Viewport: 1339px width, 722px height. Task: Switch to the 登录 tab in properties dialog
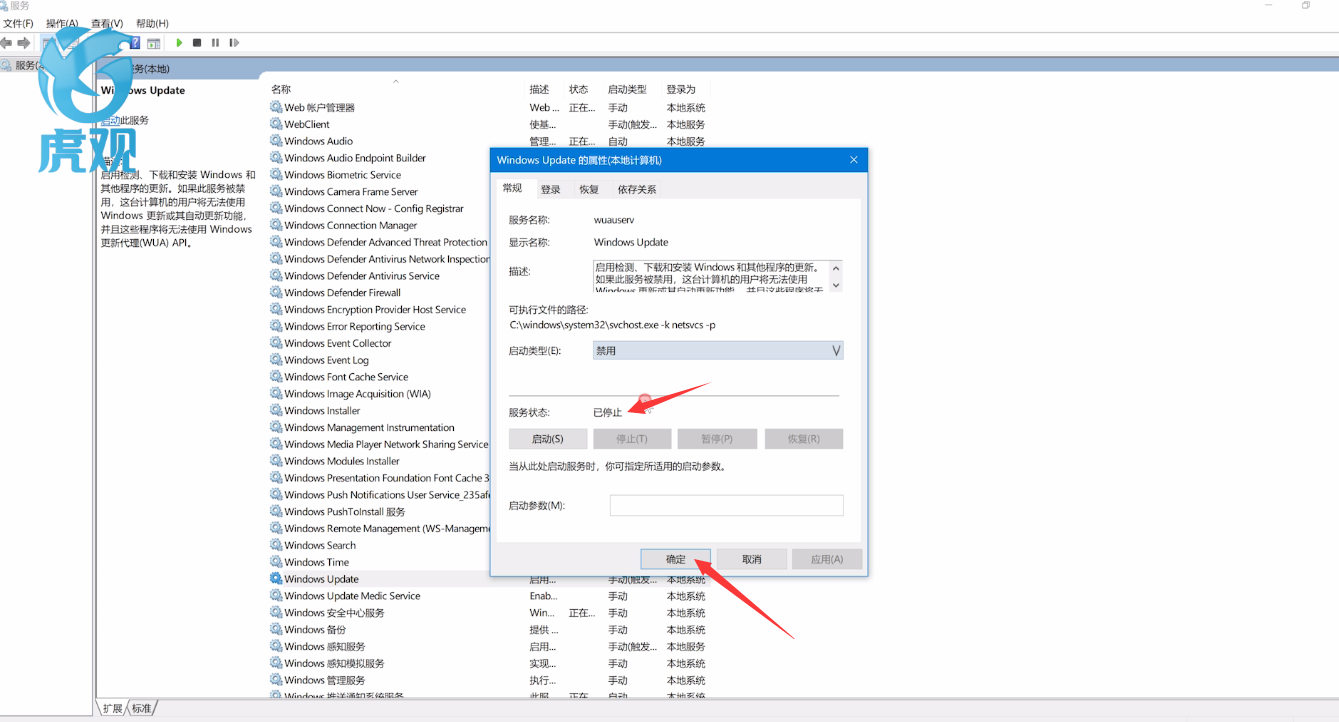pos(551,189)
